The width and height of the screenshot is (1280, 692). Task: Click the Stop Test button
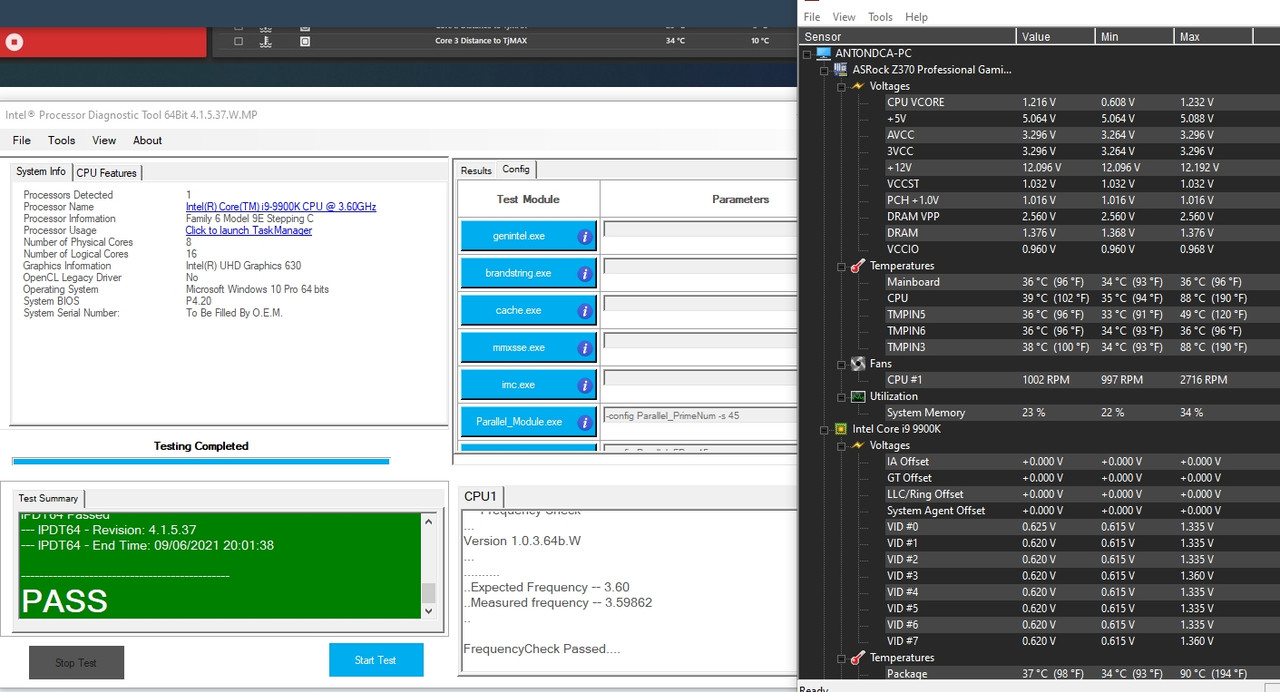(76, 663)
